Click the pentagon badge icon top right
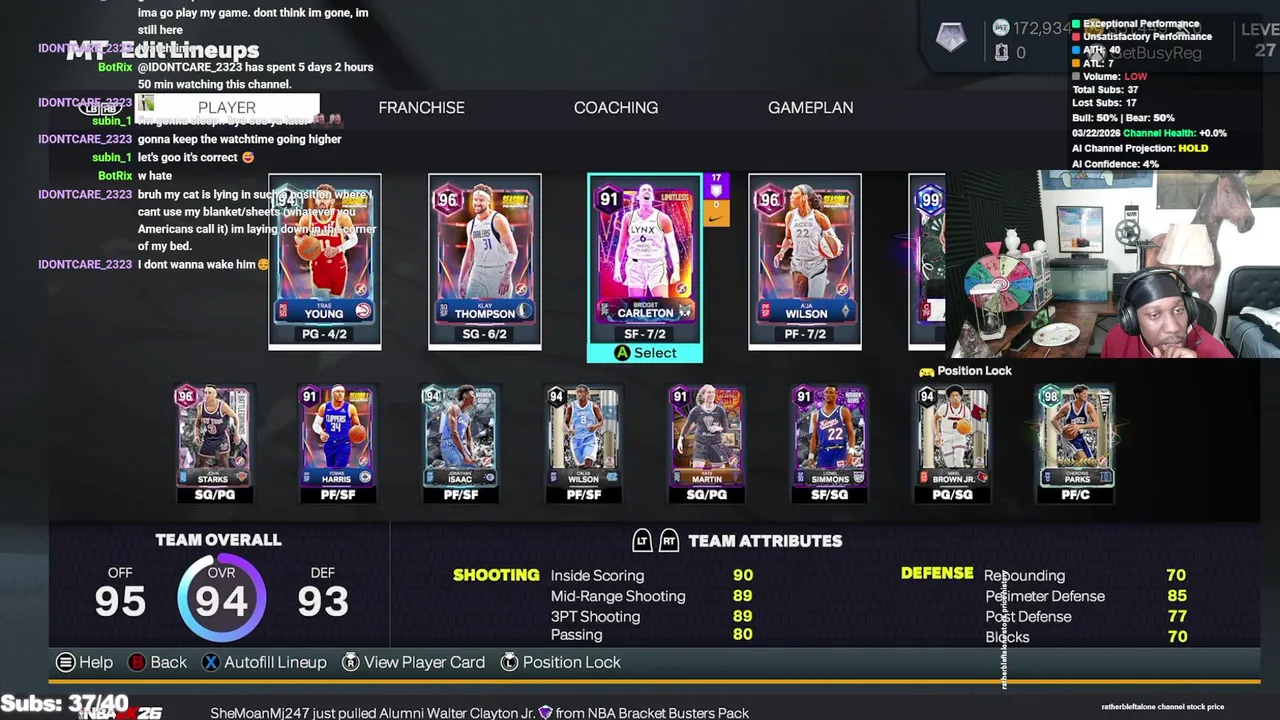Screen dimensions: 1280x720 [x=951, y=38]
